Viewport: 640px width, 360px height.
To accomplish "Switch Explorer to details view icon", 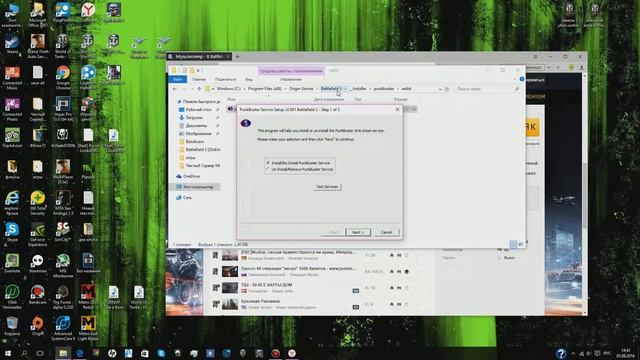I will tap(513, 244).
